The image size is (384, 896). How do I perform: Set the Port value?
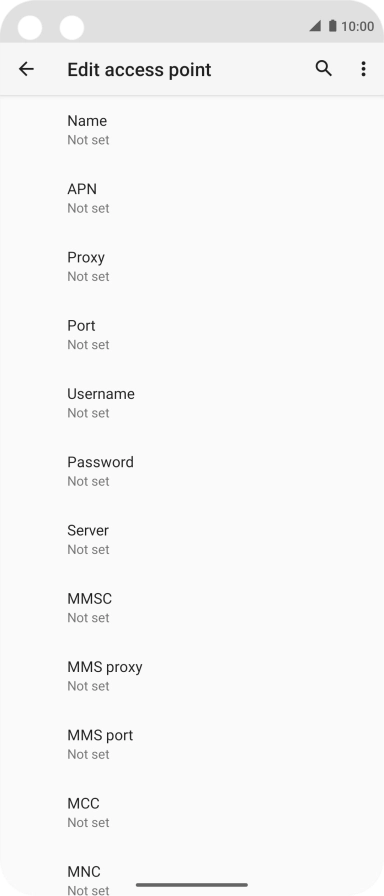192,335
